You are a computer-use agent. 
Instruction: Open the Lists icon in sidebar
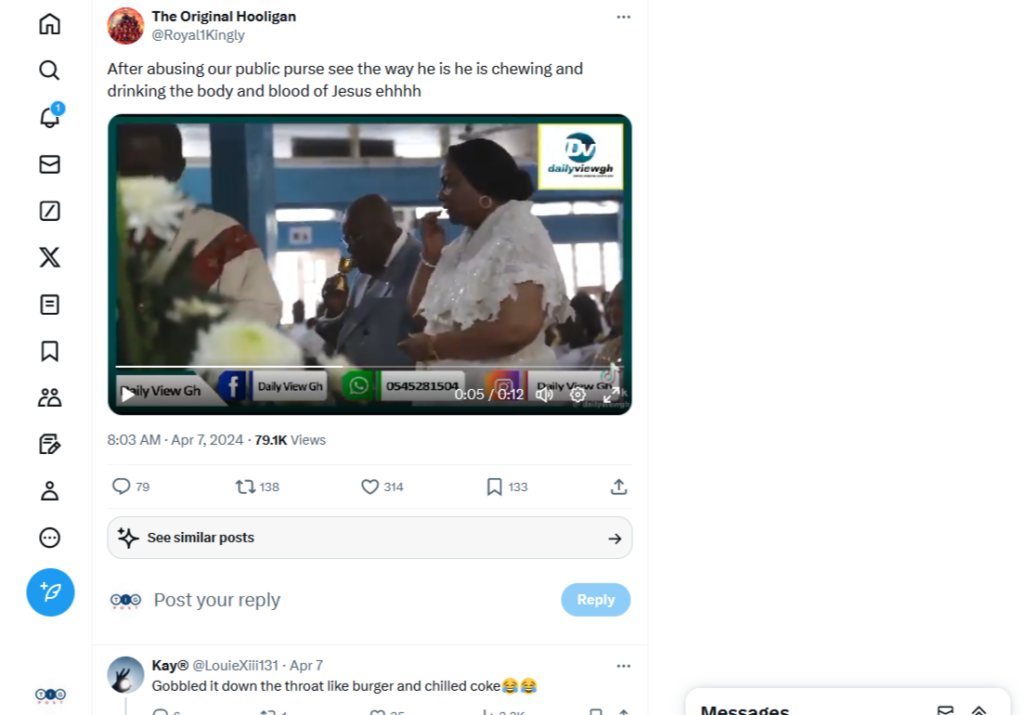click(x=50, y=304)
